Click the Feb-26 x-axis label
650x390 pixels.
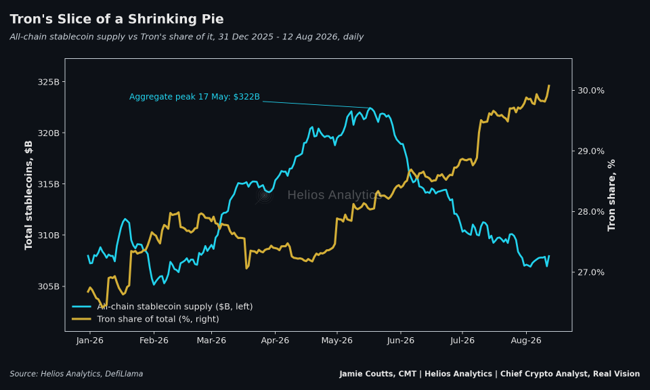click(x=154, y=340)
